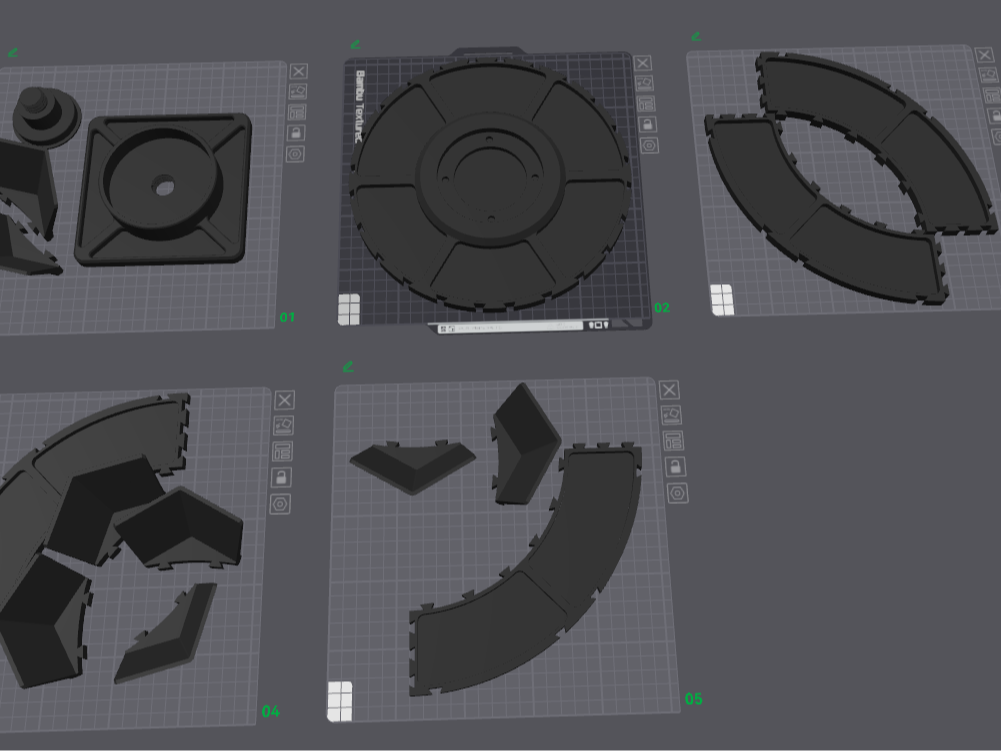
Task: Toggle the lock on plate 01
Action: [296, 133]
